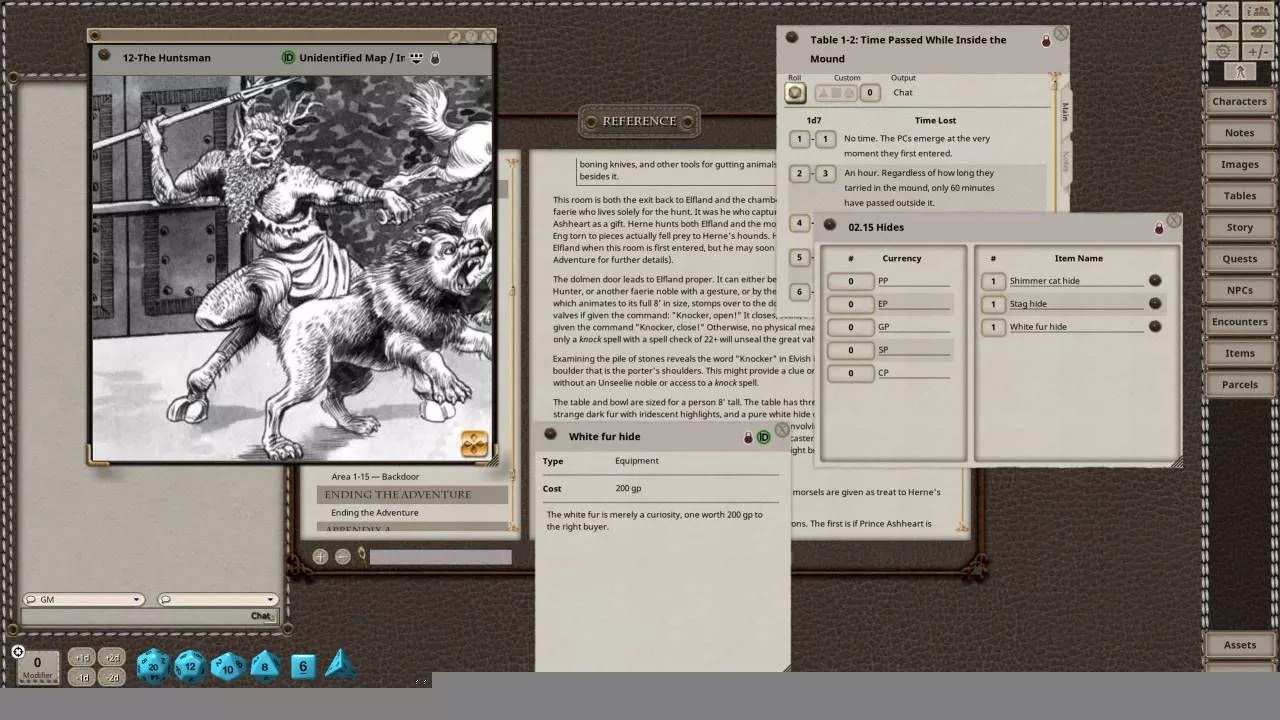Toggle the lock on Huntsman image window

tap(435, 58)
